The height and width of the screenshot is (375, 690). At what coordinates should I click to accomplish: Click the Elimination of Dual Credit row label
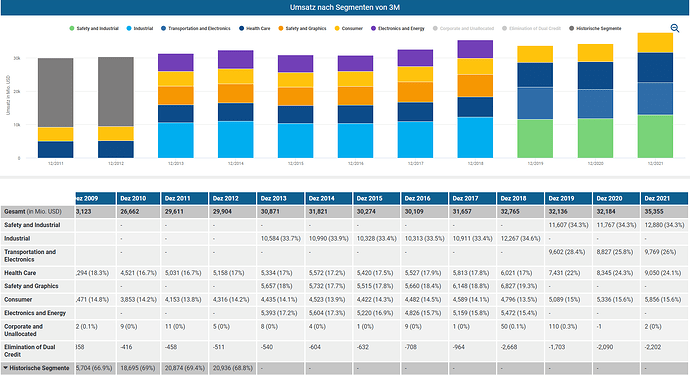pos(30,350)
